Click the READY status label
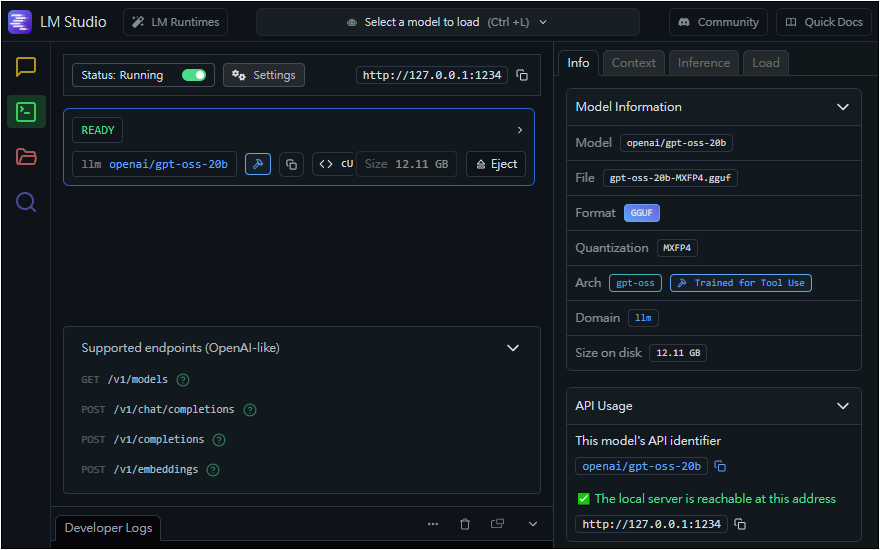 (x=98, y=130)
